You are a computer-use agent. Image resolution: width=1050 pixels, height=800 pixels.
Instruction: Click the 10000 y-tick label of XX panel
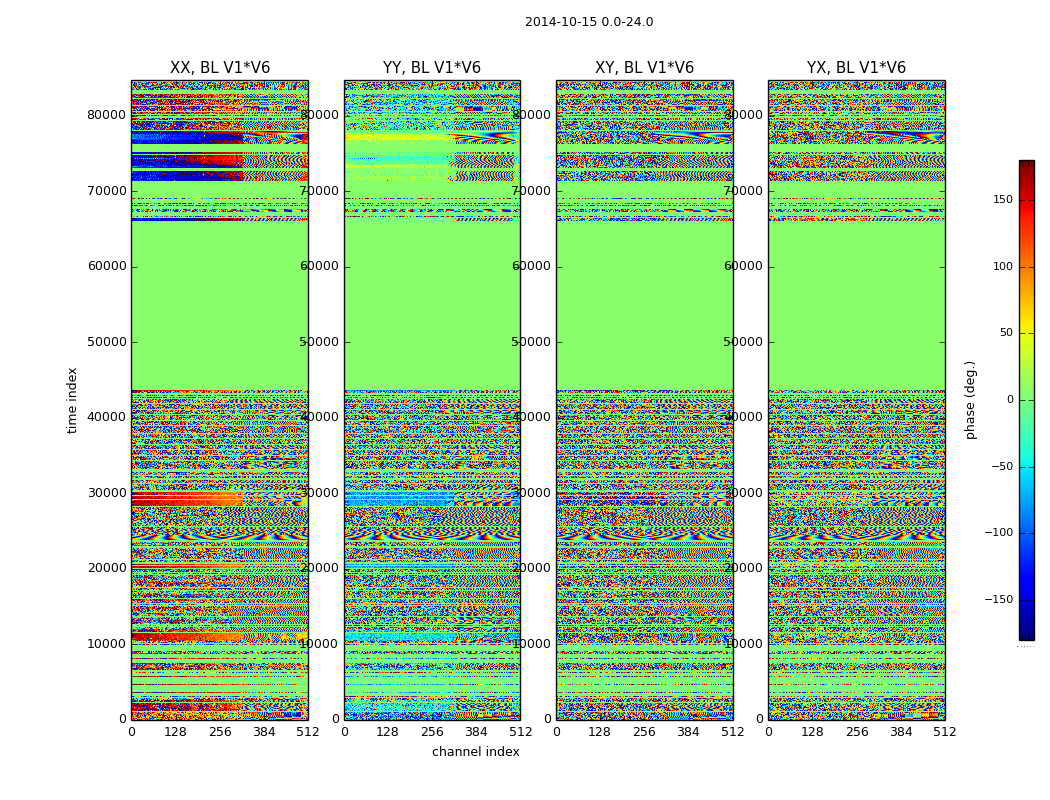tap(106, 644)
